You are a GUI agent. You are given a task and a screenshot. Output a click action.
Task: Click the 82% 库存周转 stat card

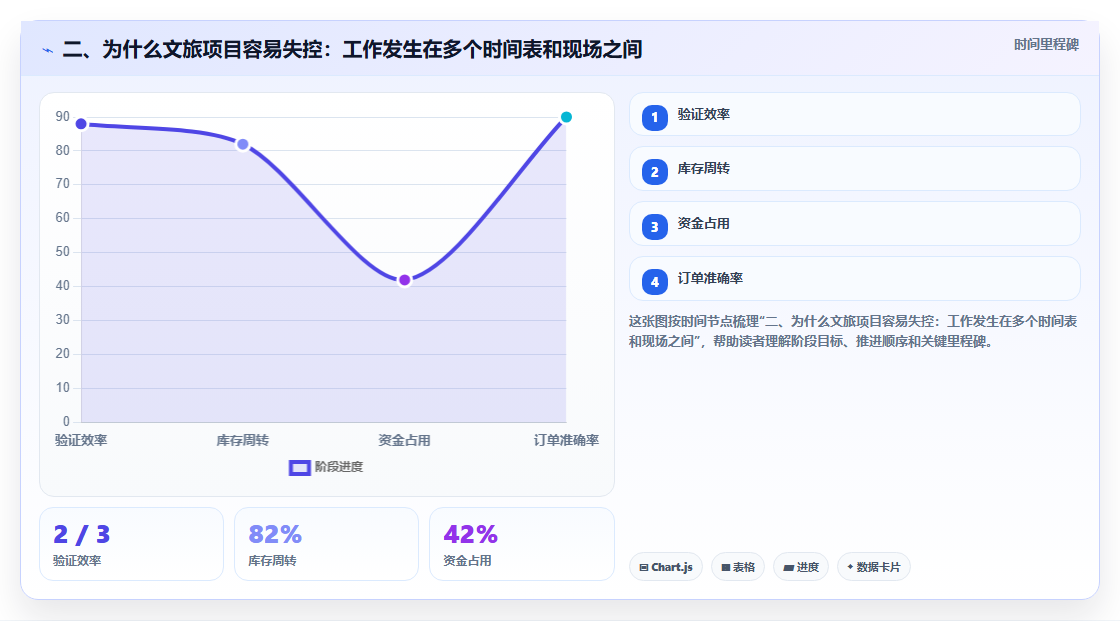[x=326, y=544]
